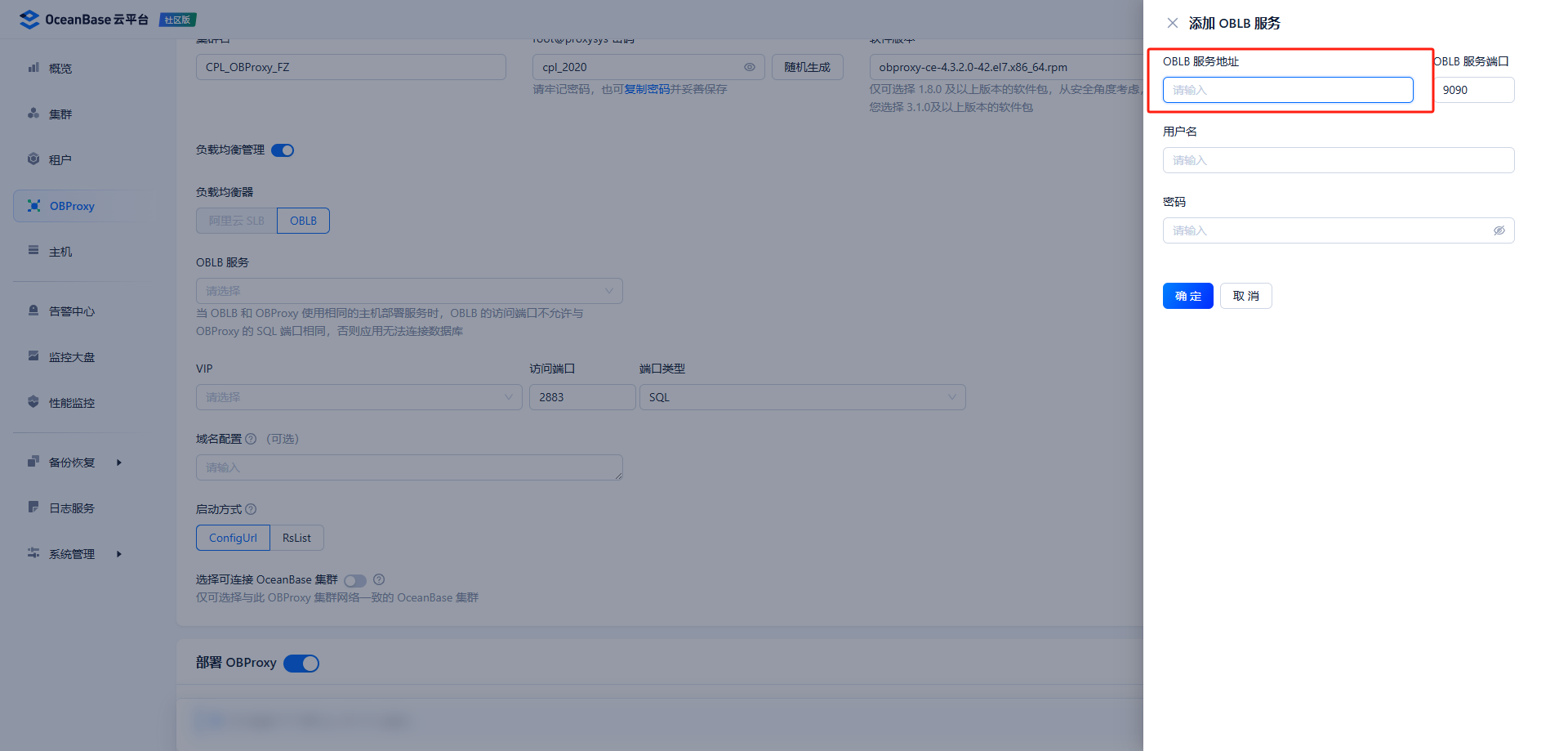Click the 密码 input field

[1339, 230]
